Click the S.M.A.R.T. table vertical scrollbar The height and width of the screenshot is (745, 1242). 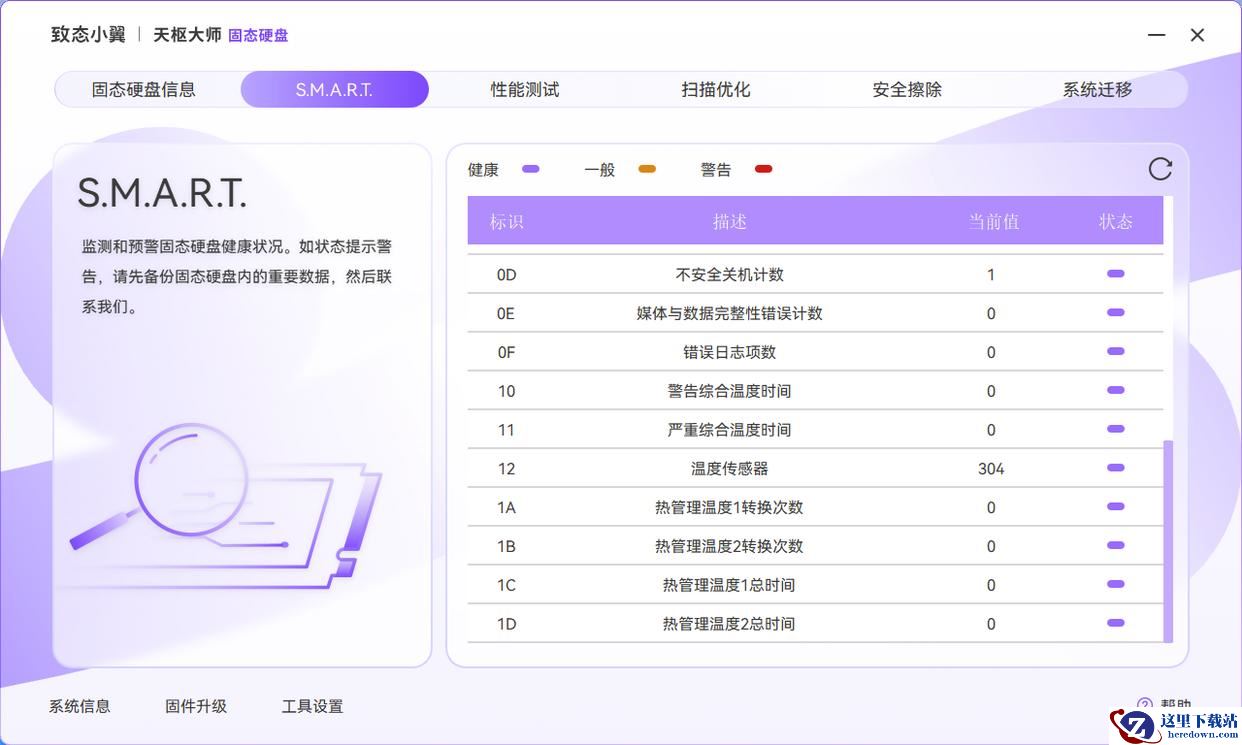[1168, 540]
